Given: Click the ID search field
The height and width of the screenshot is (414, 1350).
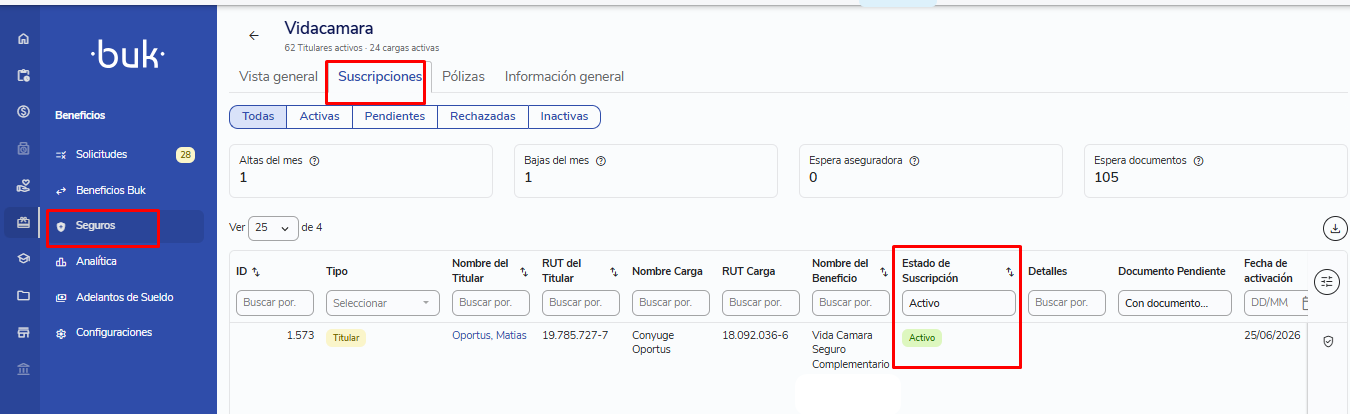Looking at the screenshot, I should point(274,303).
